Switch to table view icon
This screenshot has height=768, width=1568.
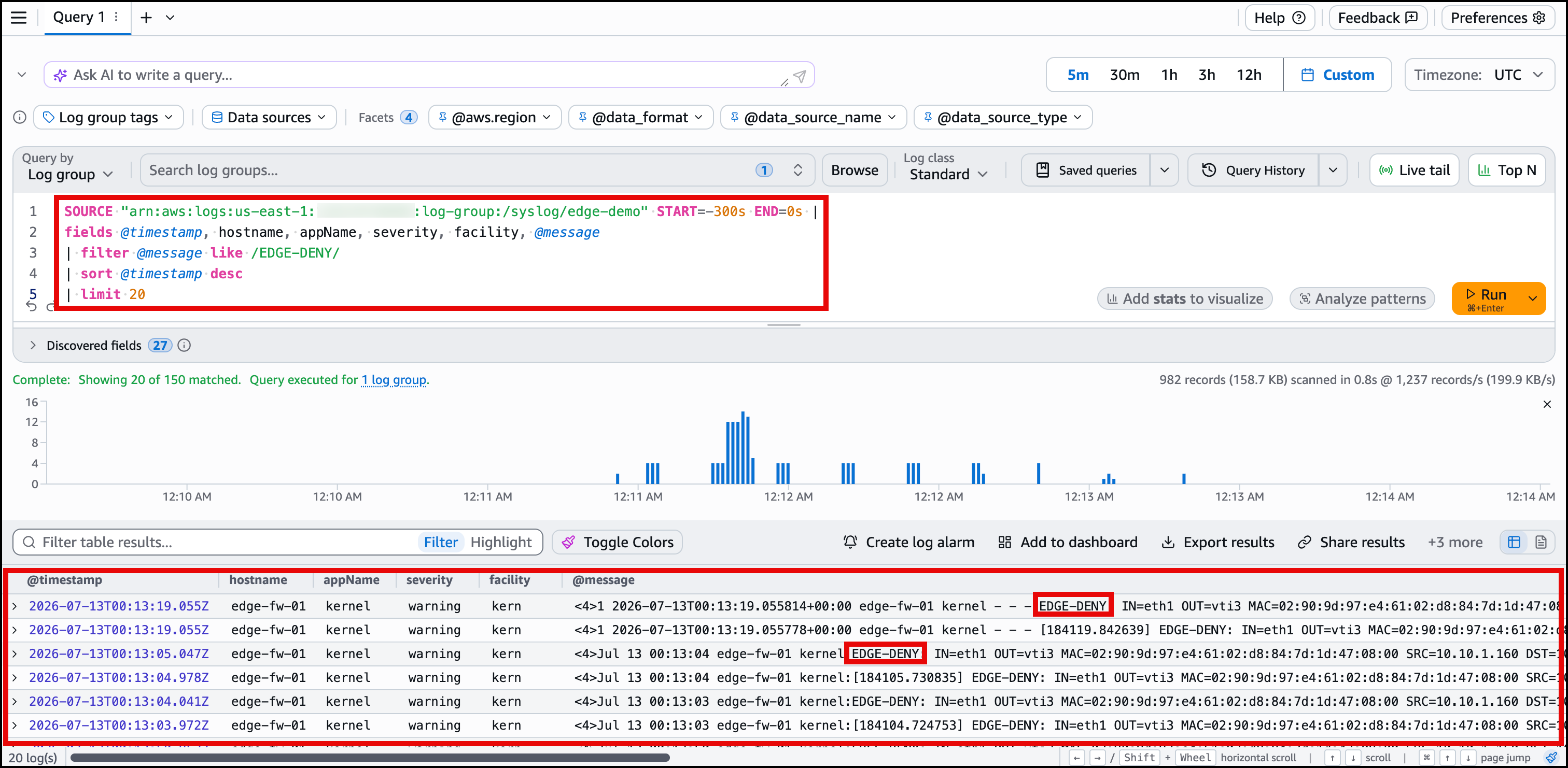(1514, 542)
